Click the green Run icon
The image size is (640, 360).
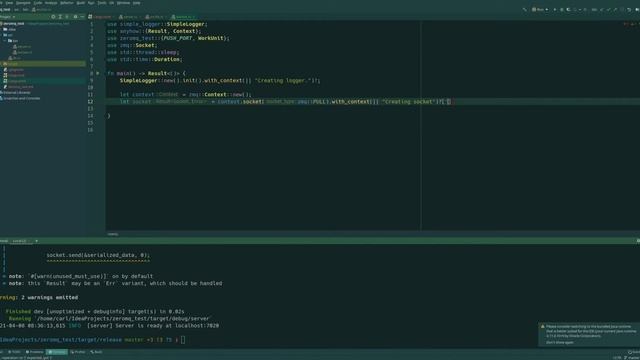tap(555, 9)
